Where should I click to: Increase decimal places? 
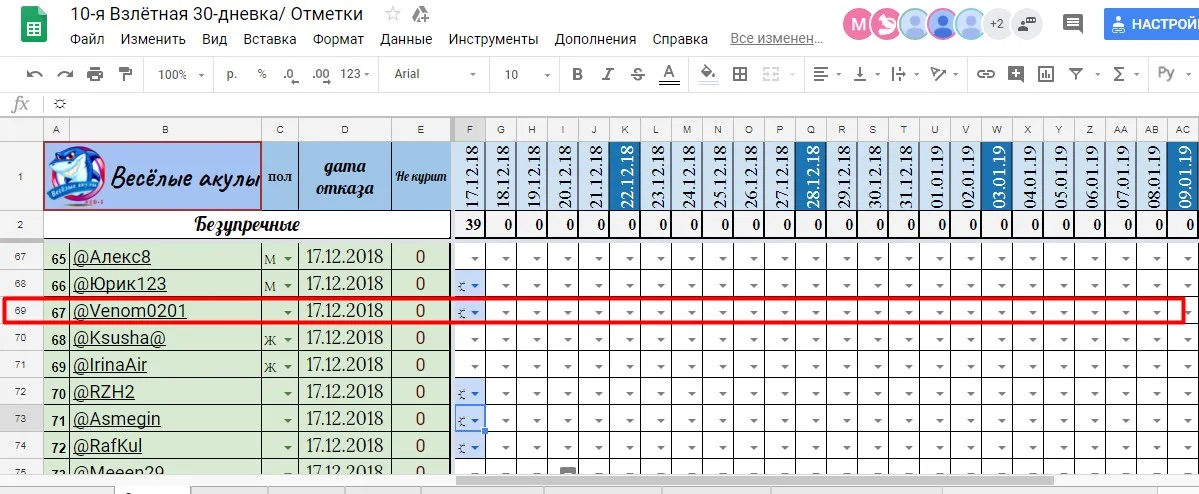point(321,74)
